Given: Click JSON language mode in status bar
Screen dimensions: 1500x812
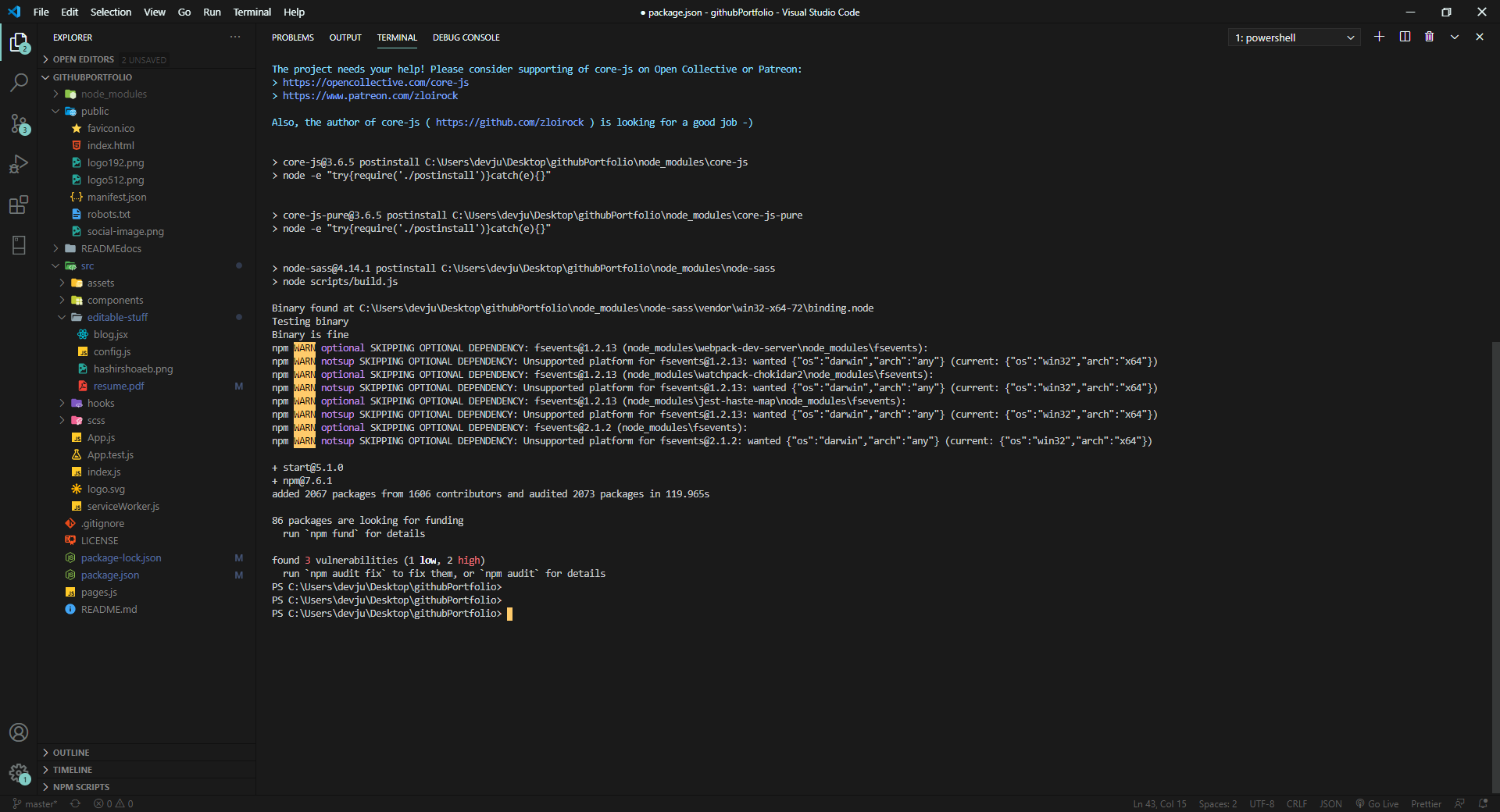Looking at the screenshot, I should [1330, 803].
